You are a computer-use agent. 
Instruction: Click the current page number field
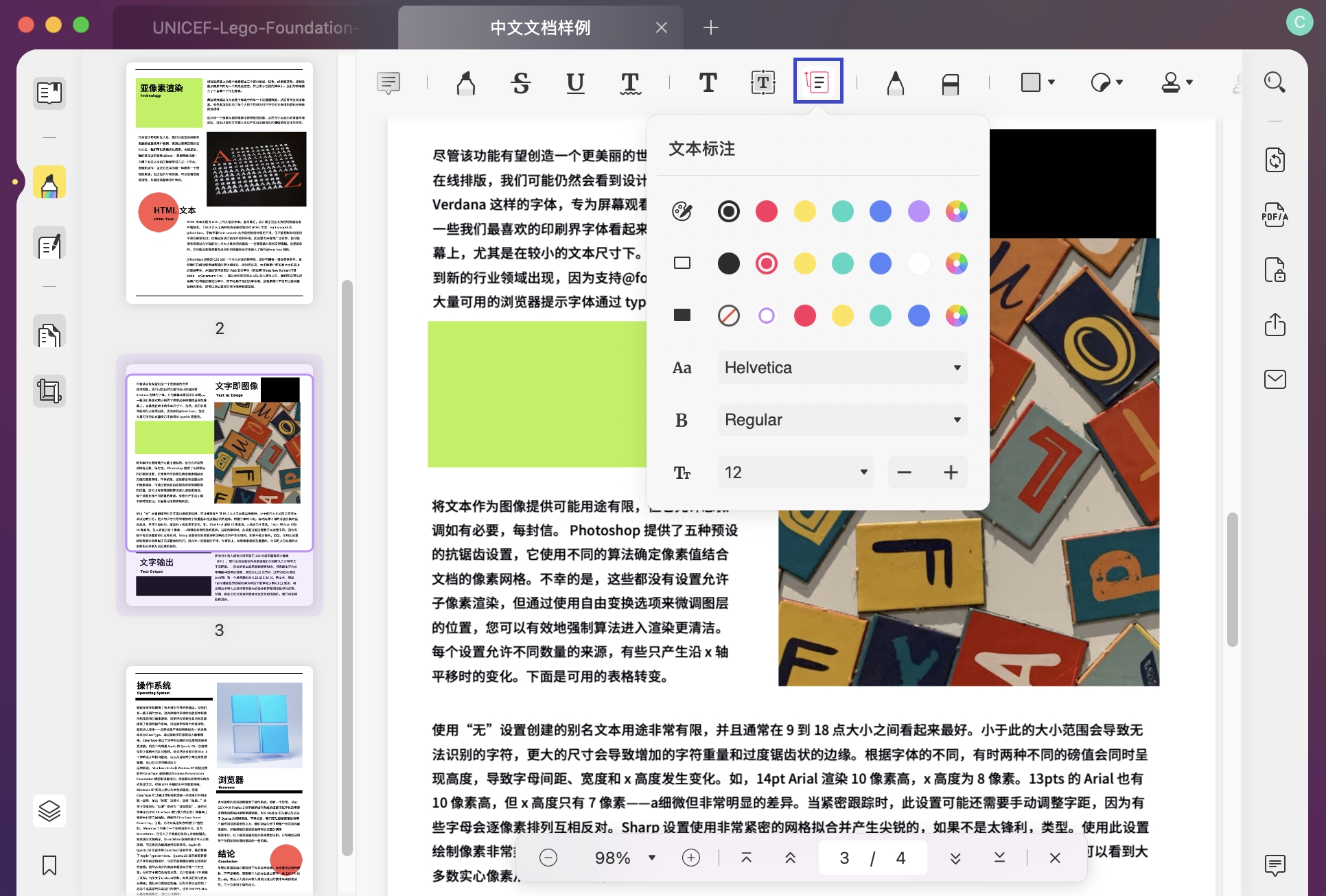click(844, 858)
